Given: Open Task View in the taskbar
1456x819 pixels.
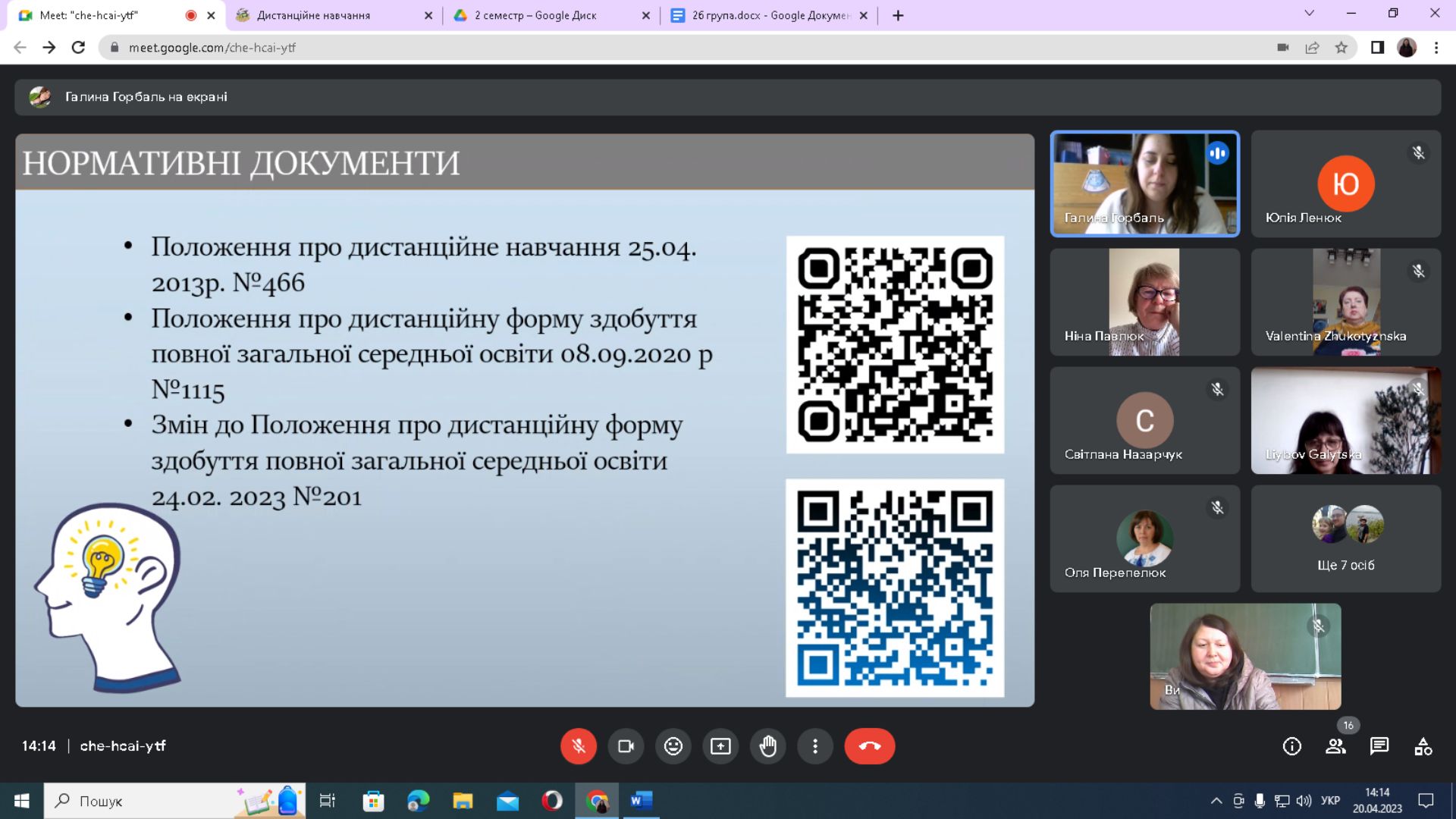Looking at the screenshot, I should (x=328, y=801).
